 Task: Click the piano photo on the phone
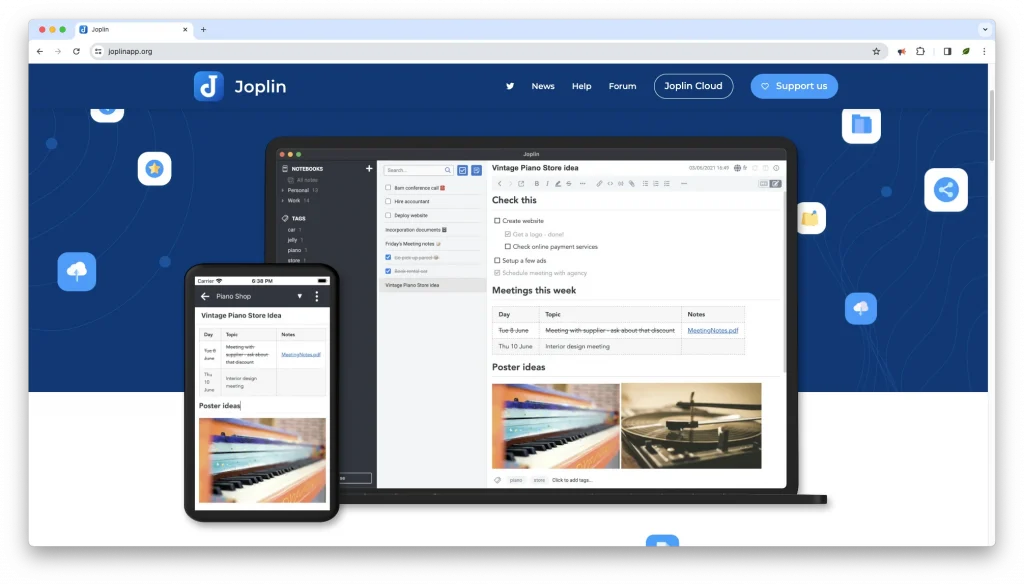coord(262,461)
